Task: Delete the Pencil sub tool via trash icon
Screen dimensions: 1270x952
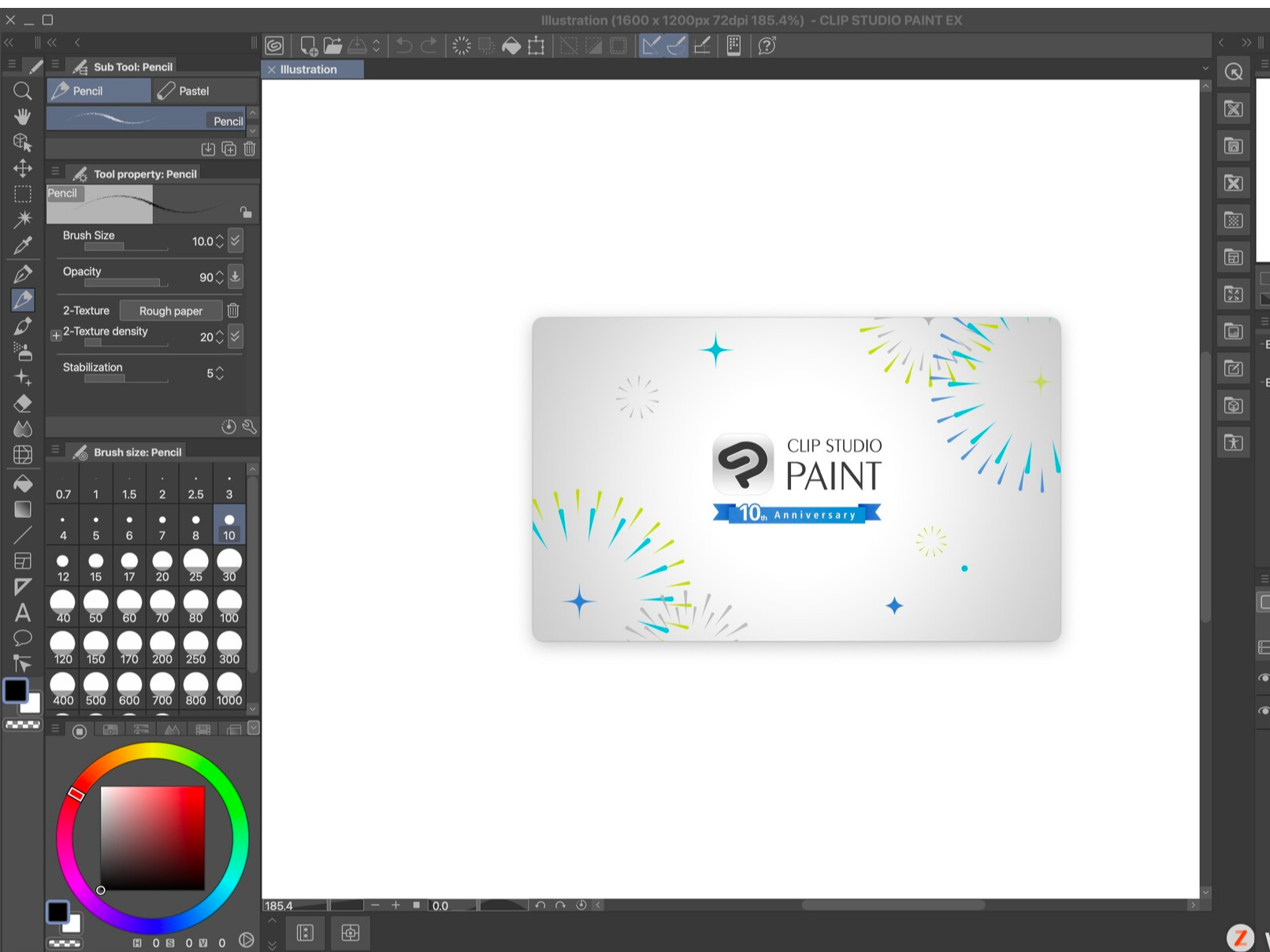Action: click(250, 148)
